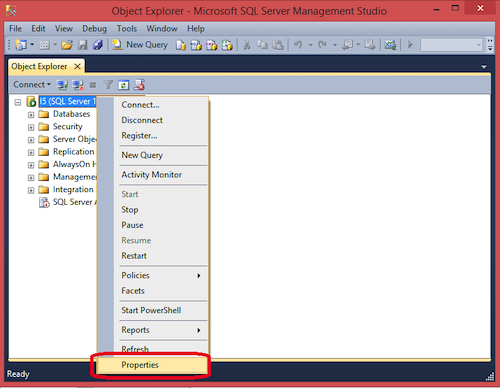
Task: Click Restart in the context menu
Action: 134,256
